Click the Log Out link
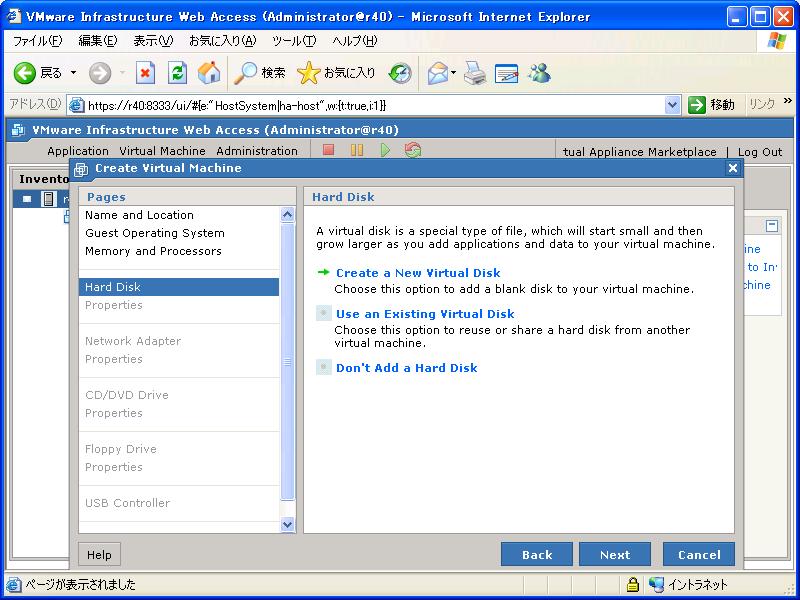 760,152
